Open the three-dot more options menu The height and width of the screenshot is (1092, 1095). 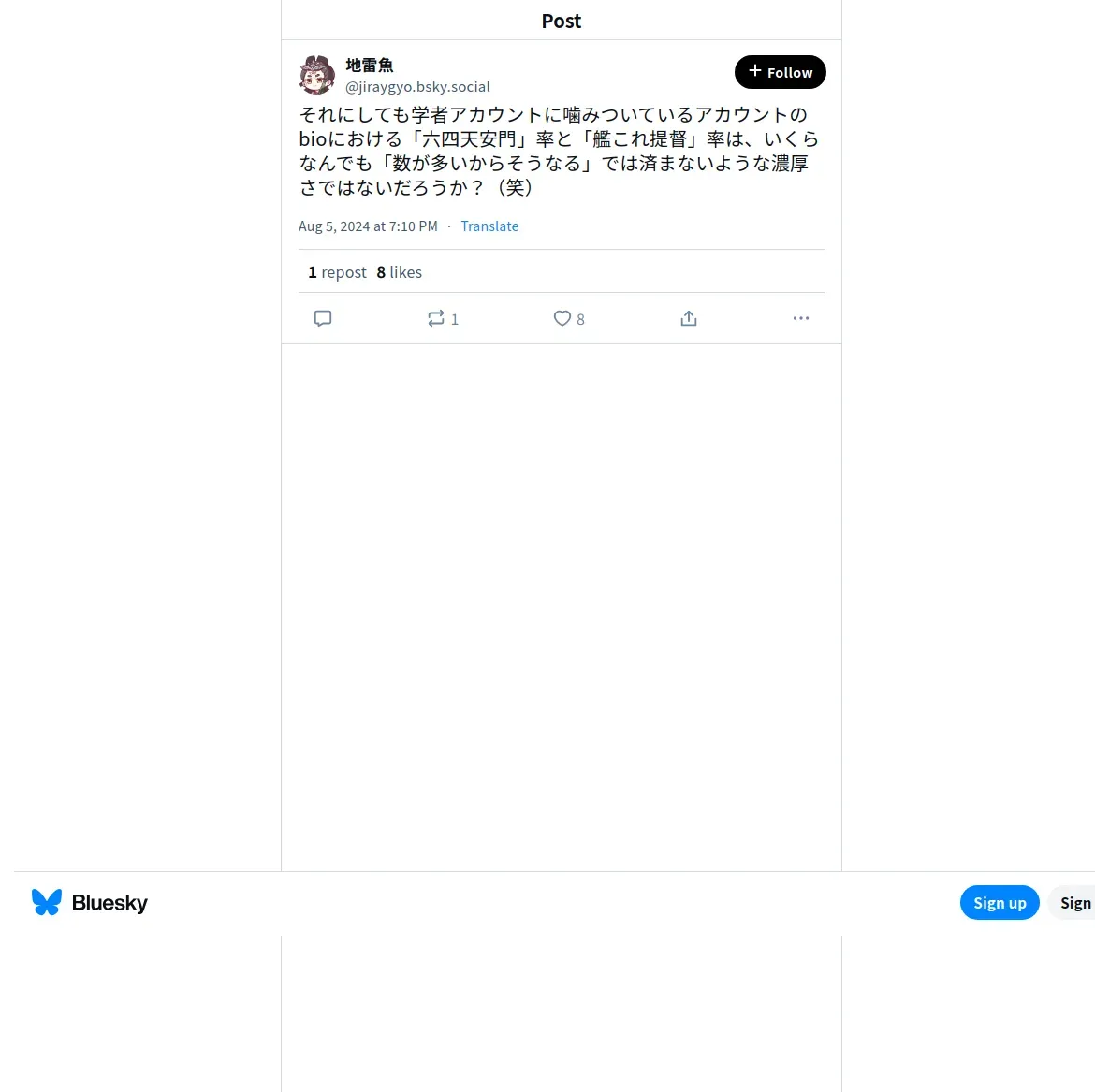(x=801, y=318)
